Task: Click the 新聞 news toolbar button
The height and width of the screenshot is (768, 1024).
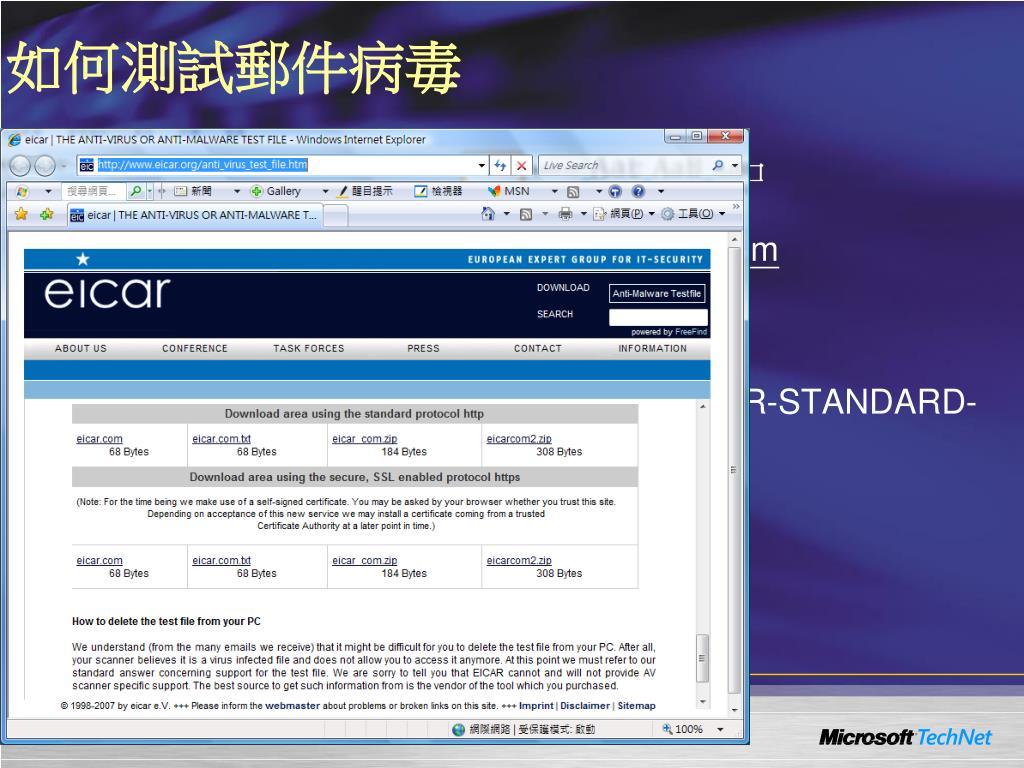Action: 193,191
